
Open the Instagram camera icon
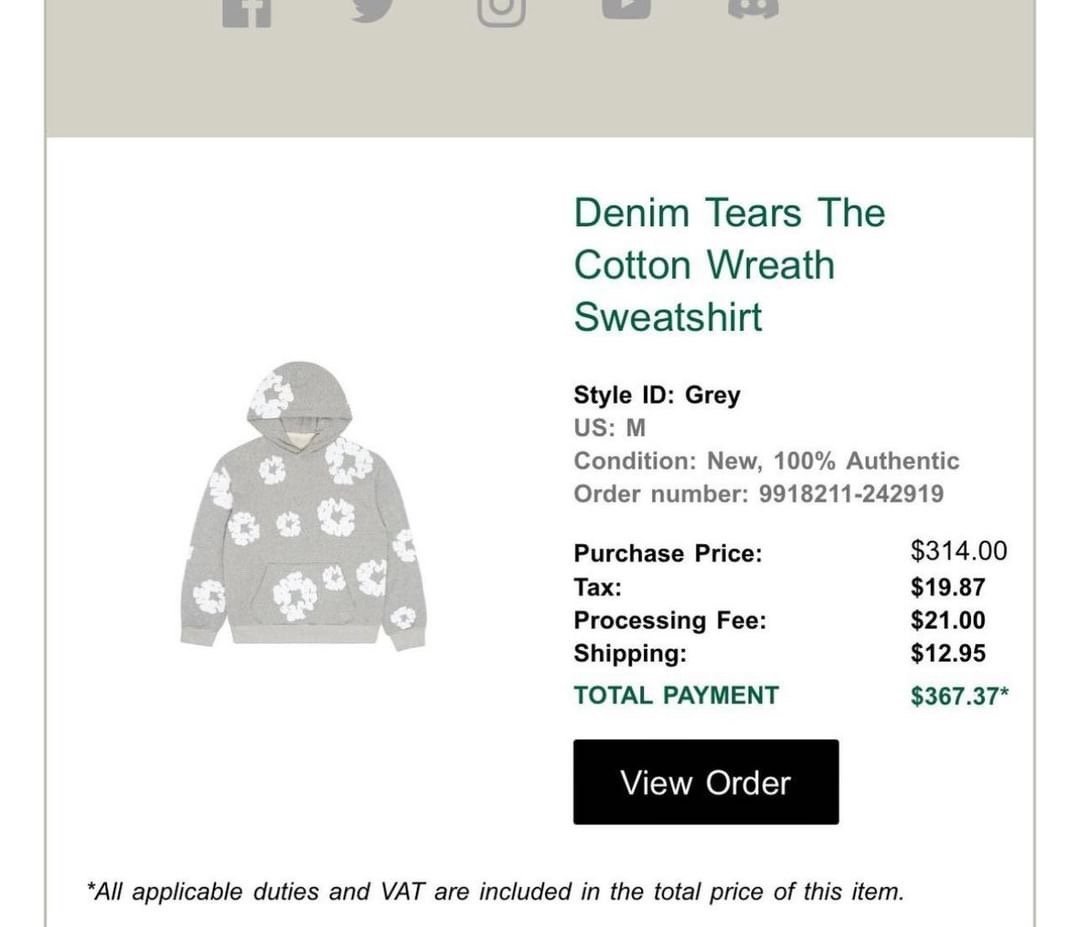click(501, 13)
